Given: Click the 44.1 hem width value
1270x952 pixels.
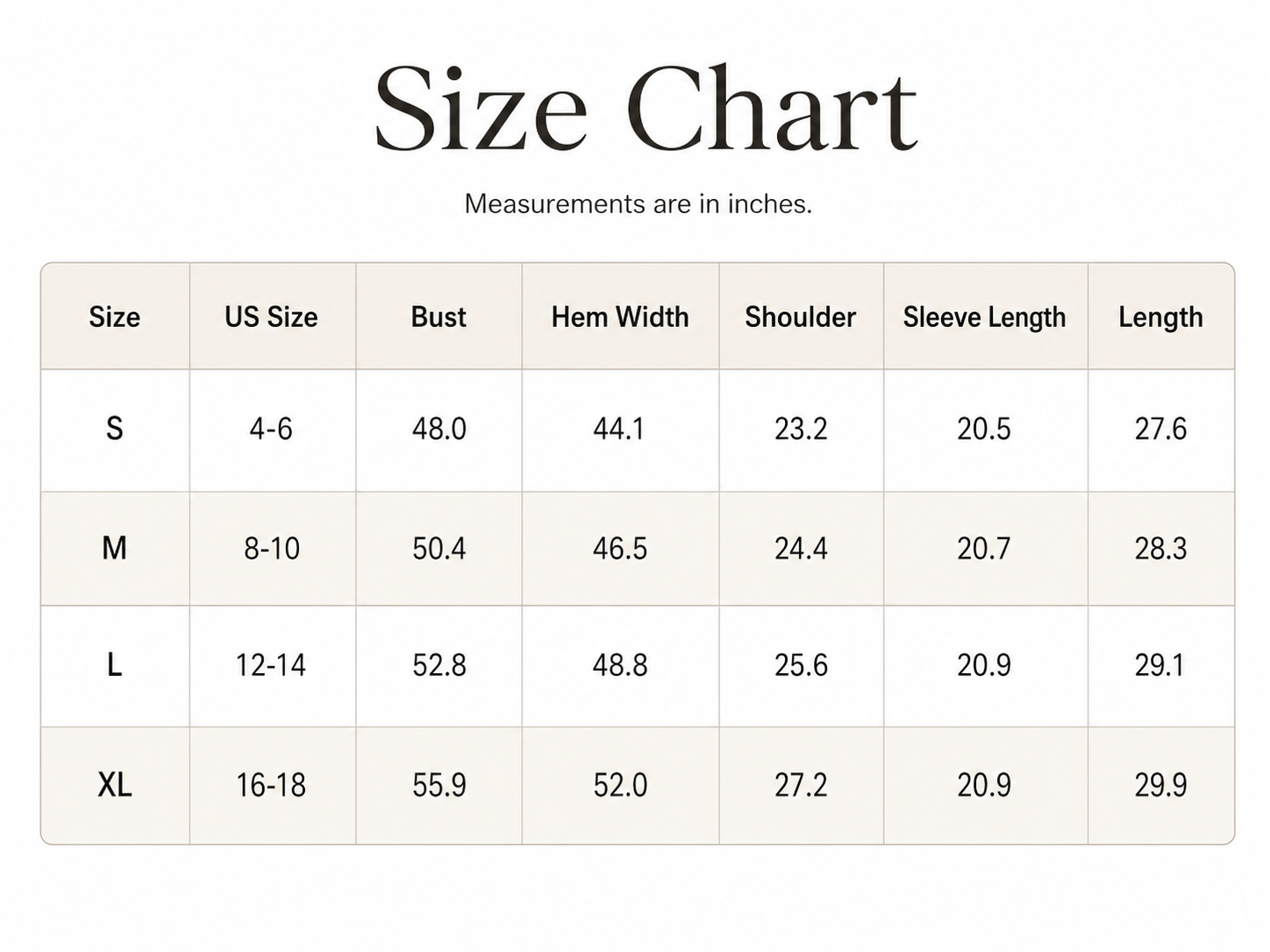Looking at the screenshot, I should click(x=619, y=429).
